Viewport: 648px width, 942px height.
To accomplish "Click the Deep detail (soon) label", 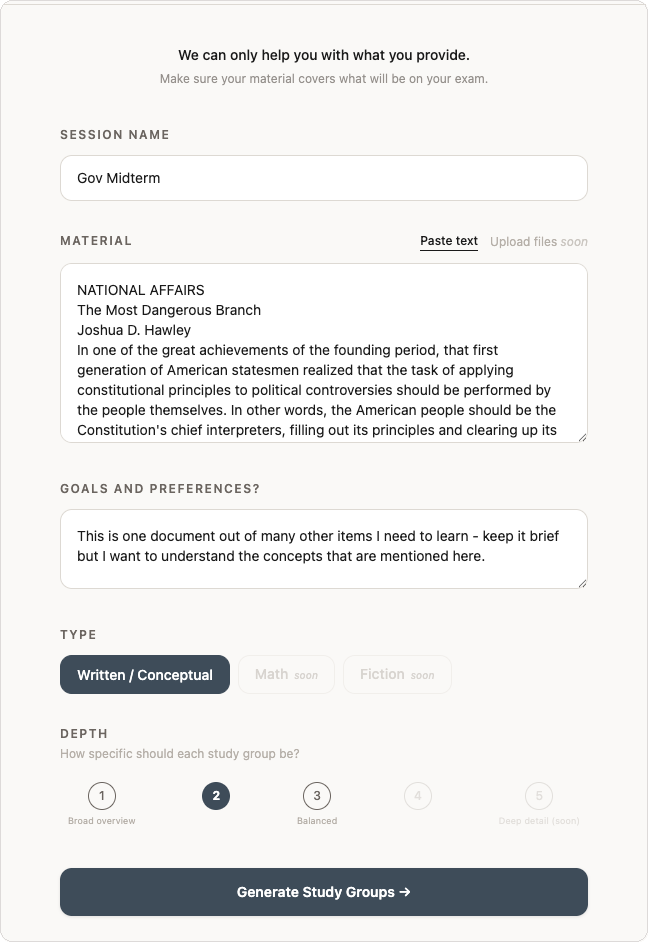I will pyautogui.click(x=539, y=820).
